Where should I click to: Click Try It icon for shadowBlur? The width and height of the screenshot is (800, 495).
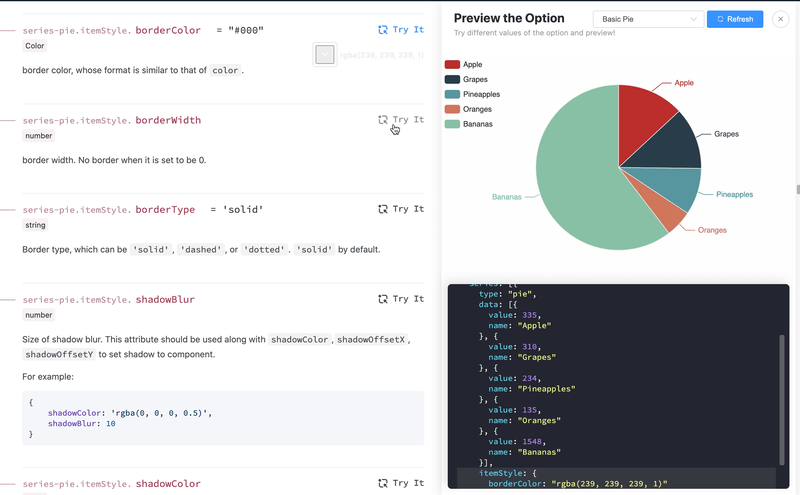[x=383, y=299]
